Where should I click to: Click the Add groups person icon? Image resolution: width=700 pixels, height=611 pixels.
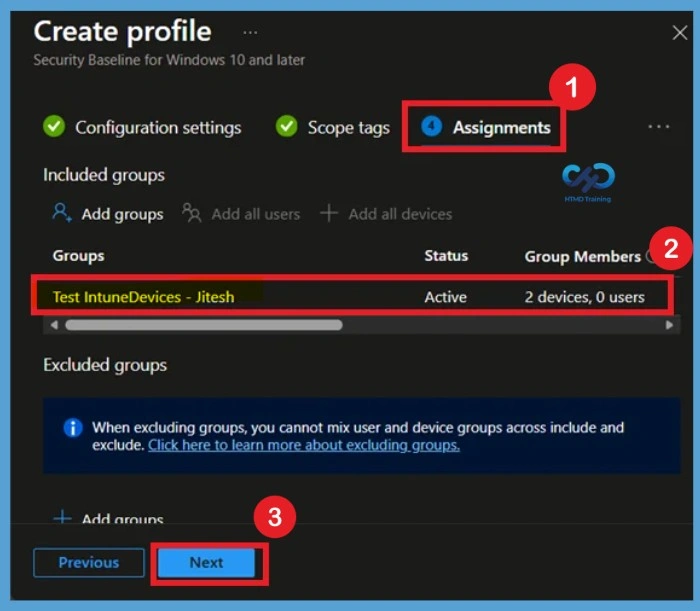[x=62, y=212]
